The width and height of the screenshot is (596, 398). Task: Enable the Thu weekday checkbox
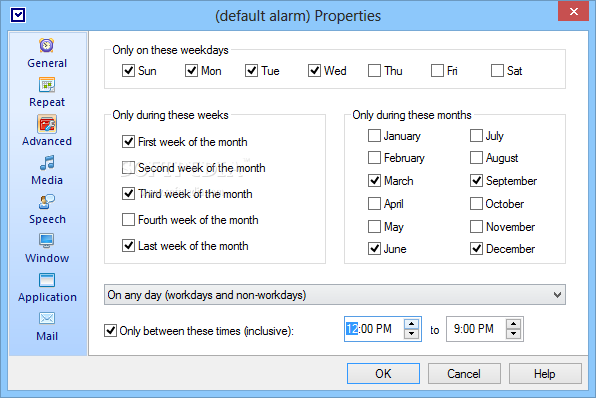coord(374,71)
